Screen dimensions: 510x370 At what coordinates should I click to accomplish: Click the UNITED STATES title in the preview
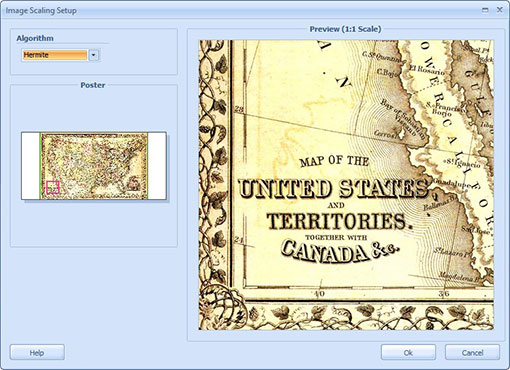pos(334,188)
